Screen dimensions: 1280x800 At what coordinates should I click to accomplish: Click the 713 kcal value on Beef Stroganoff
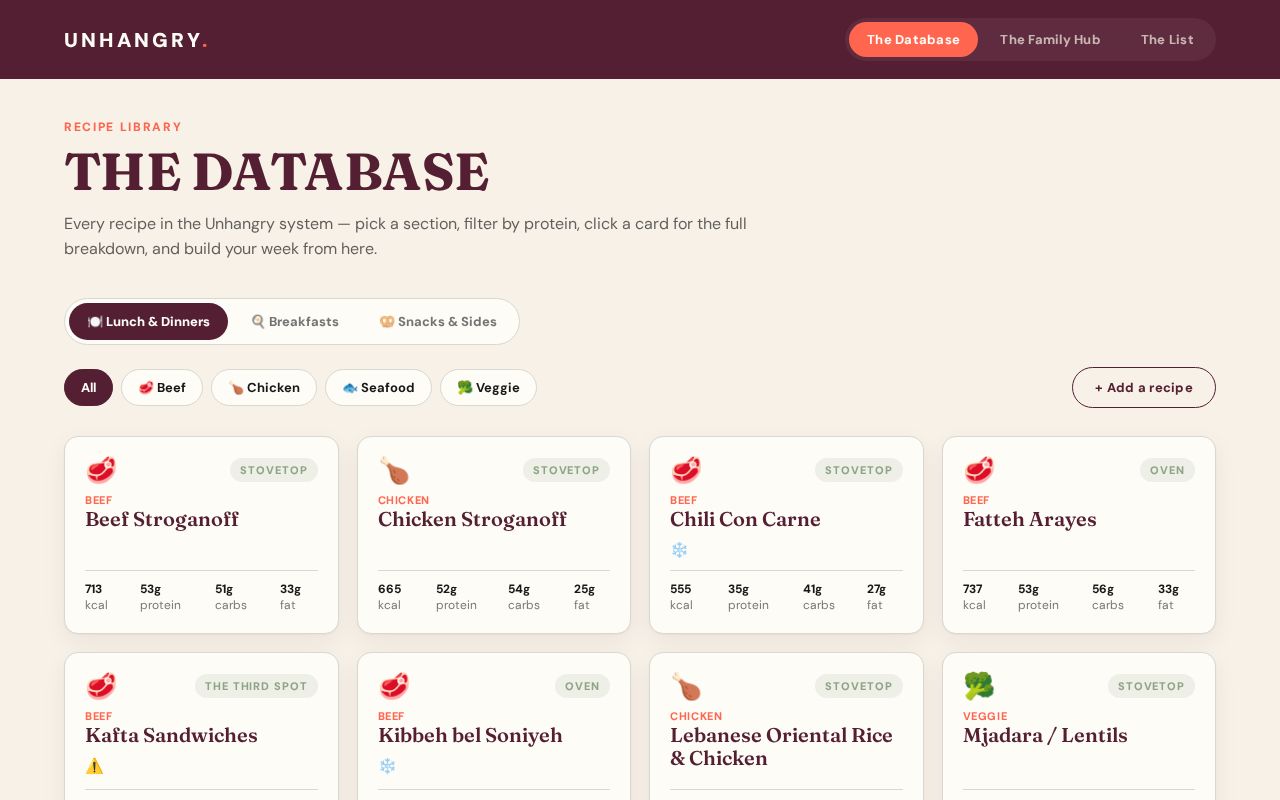tap(93, 589)
